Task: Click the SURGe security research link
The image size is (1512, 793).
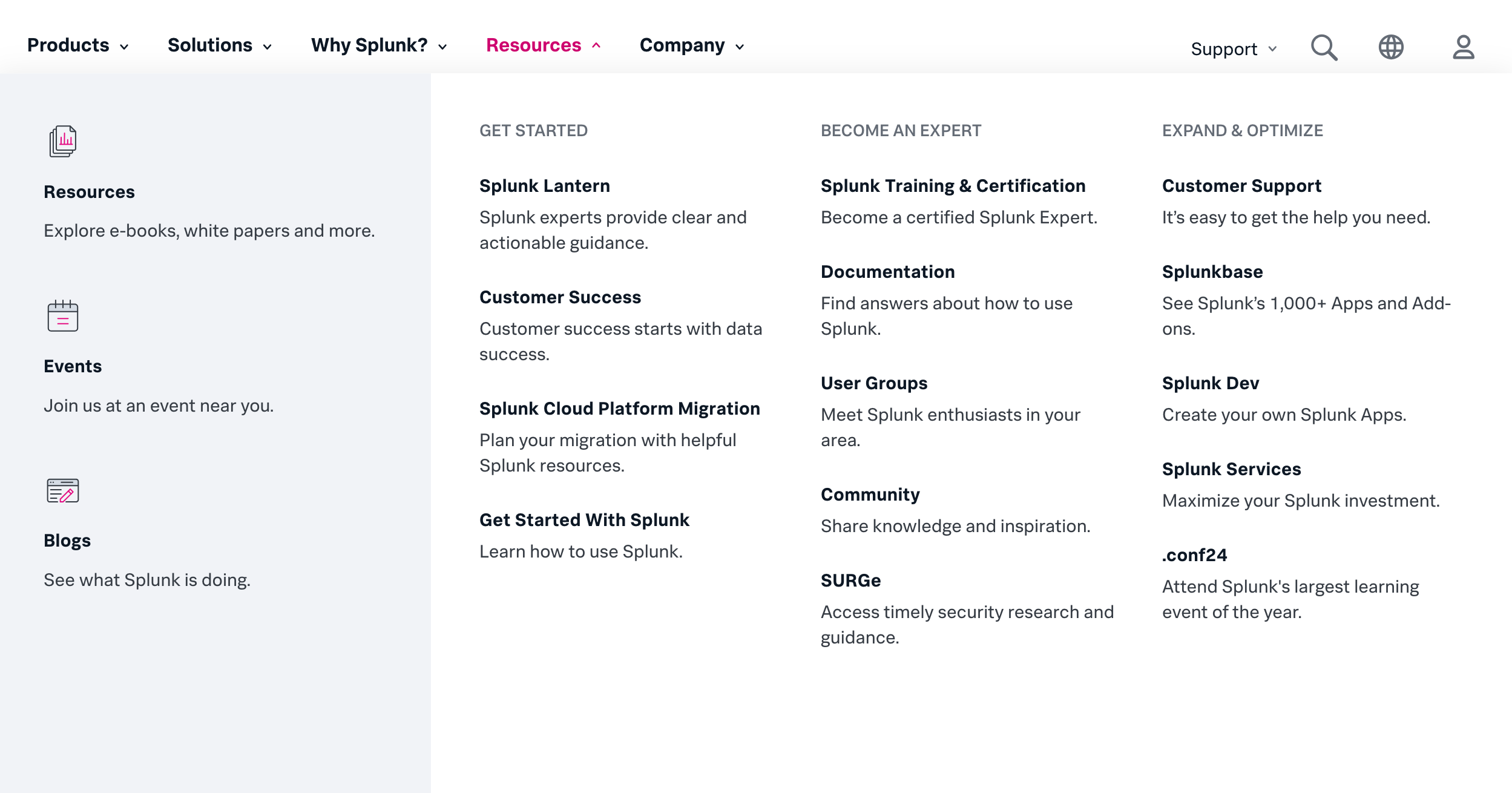Action: [x=850, y=581]
